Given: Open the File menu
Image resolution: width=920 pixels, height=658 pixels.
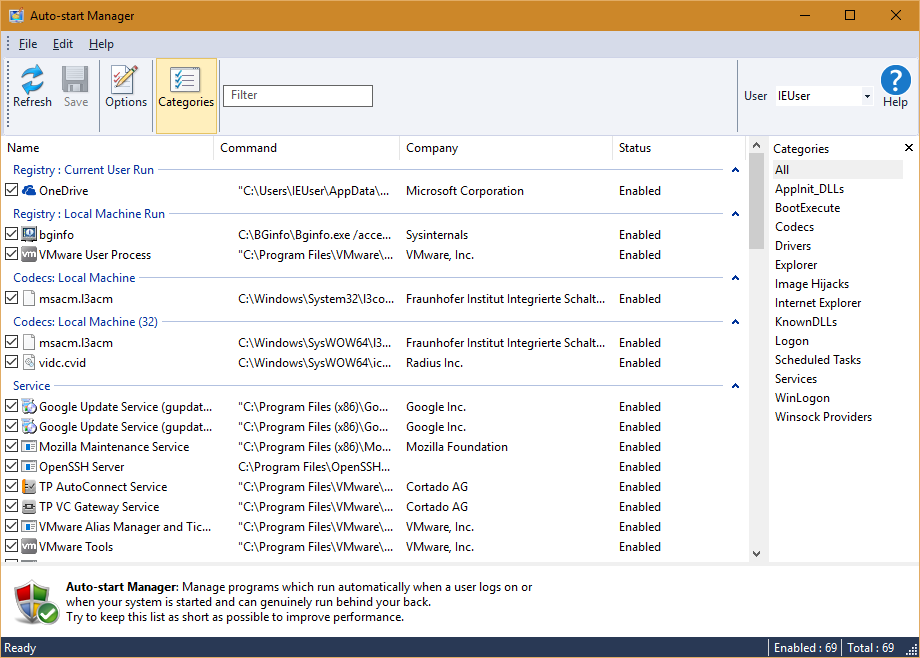Looking at the screenshot, I should coord(28,44).
